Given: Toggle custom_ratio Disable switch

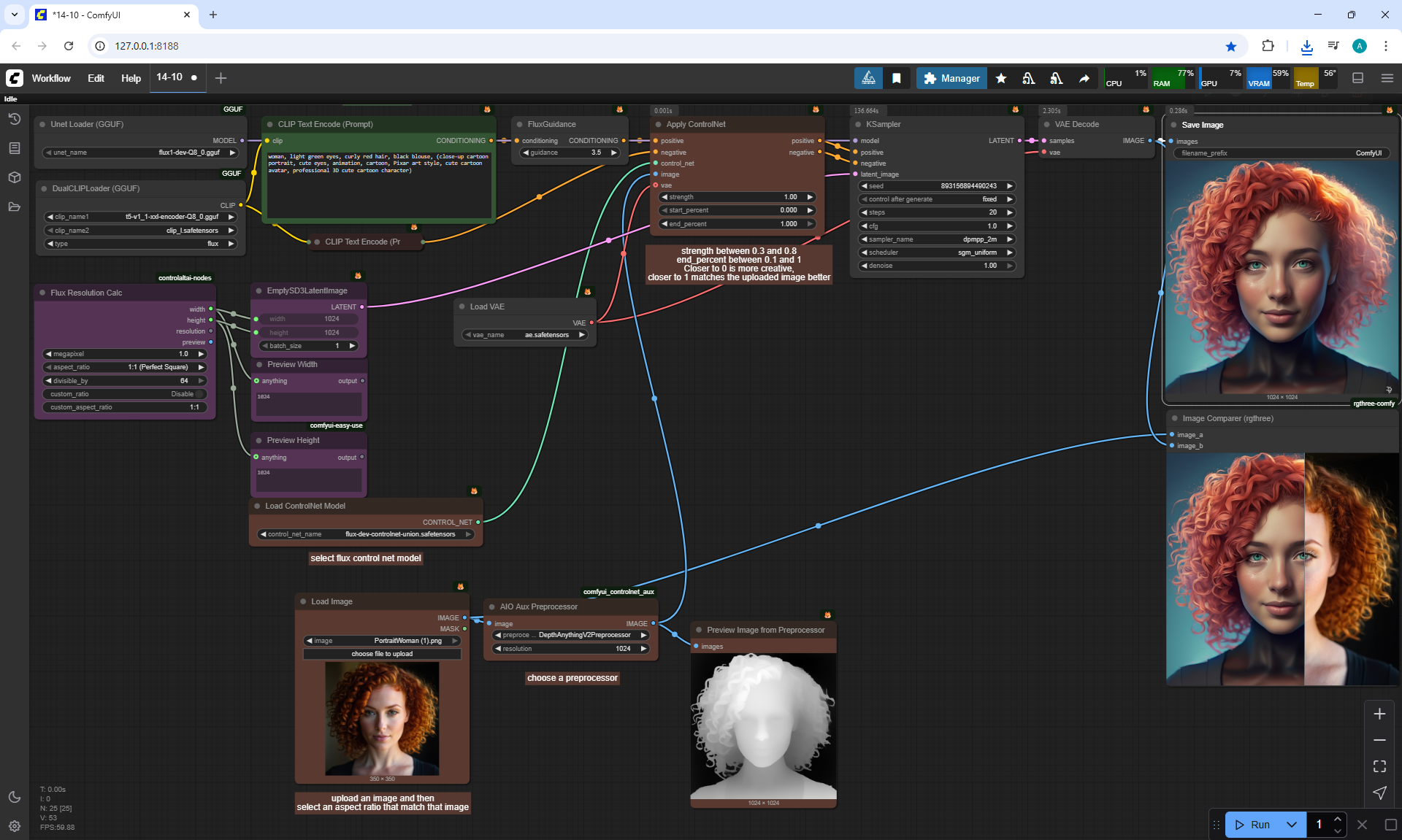Looking at the screenshot, I should (x=199, y=394).
